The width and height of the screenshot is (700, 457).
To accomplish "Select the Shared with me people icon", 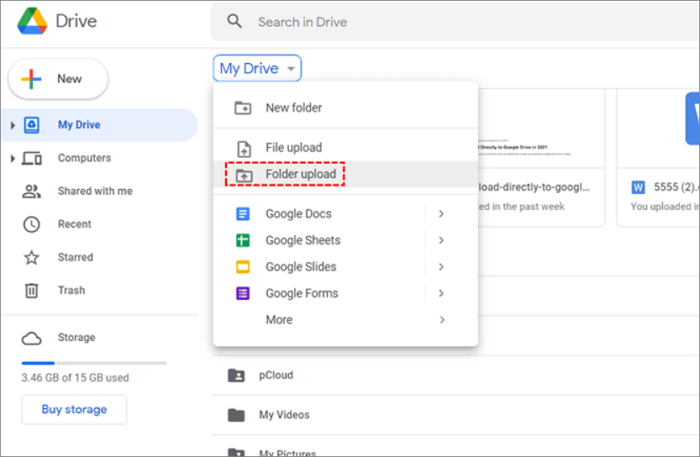I will (x=32, y=191).
